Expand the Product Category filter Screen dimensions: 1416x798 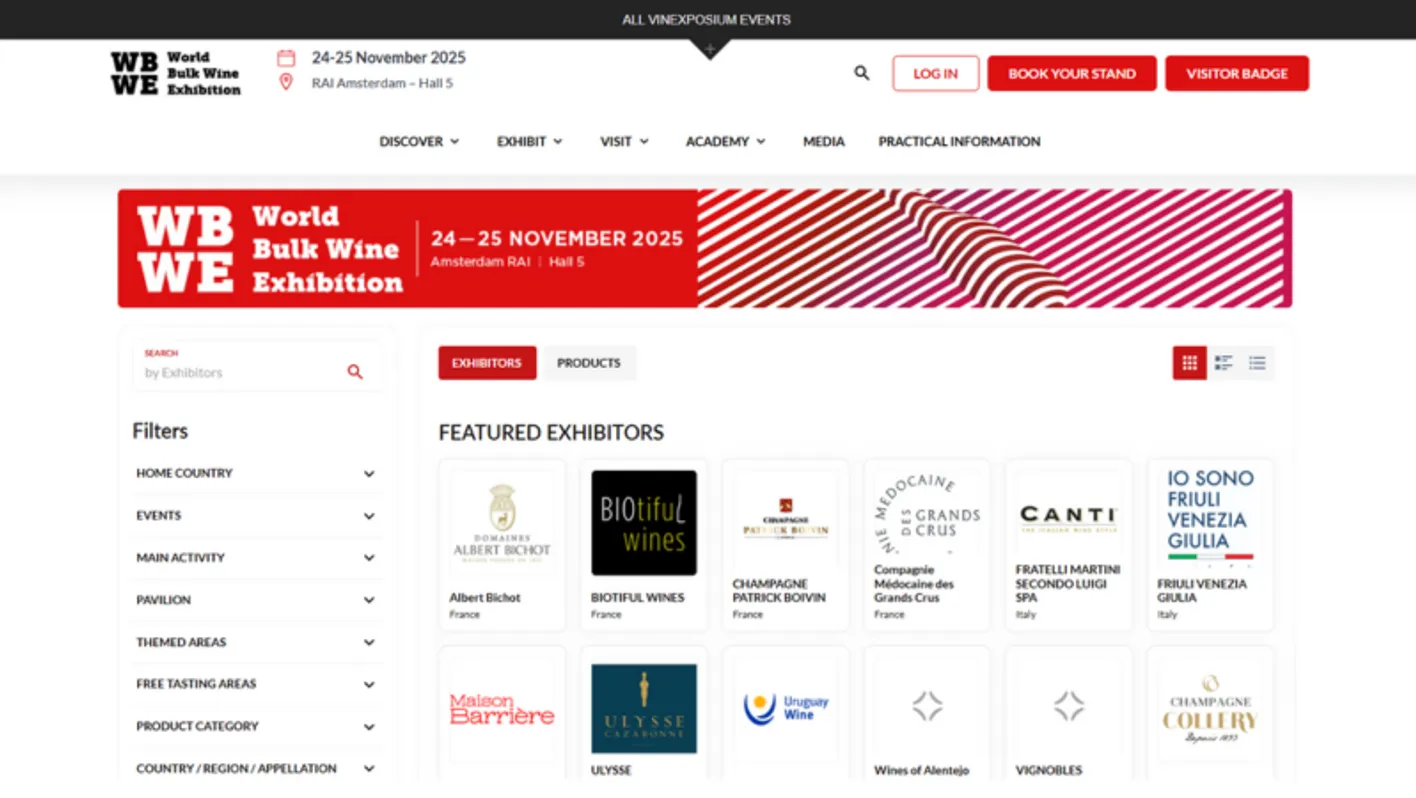(x=257, y=726)
